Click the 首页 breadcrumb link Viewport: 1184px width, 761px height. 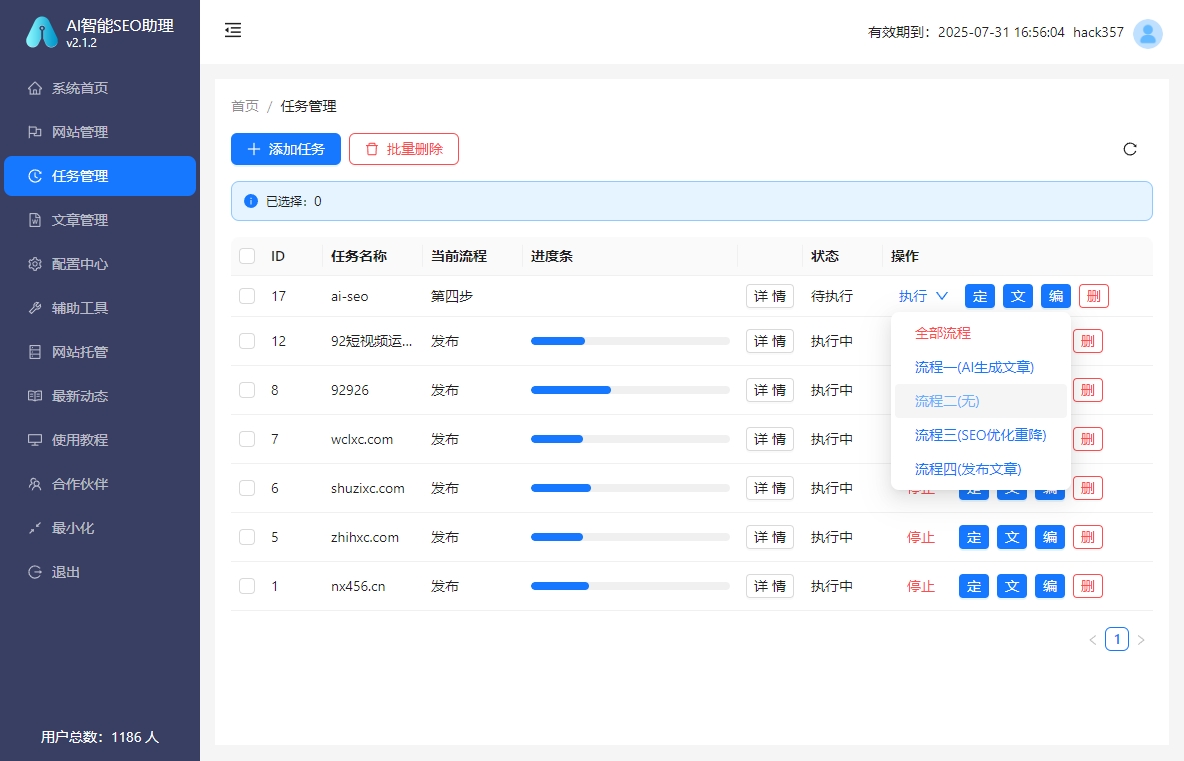point(245,106)
